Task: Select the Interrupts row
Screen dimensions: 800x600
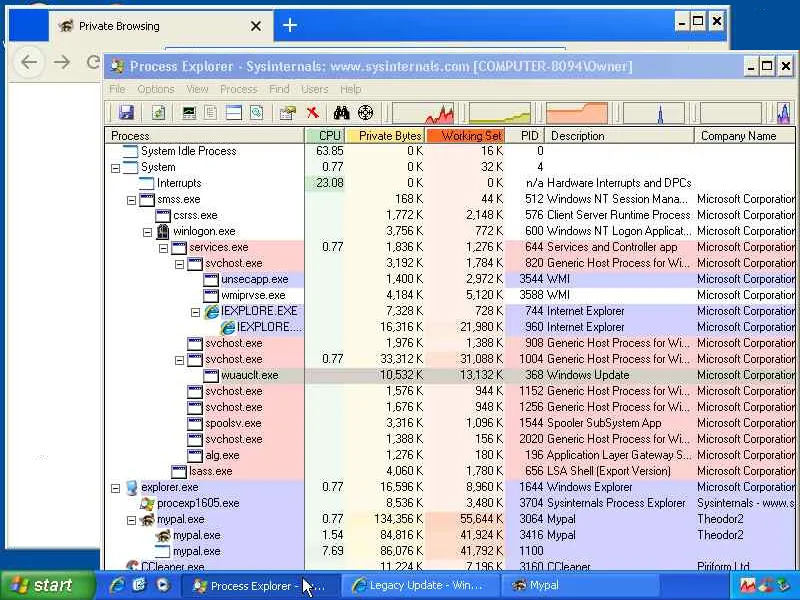Action: [x=449, y=183]
